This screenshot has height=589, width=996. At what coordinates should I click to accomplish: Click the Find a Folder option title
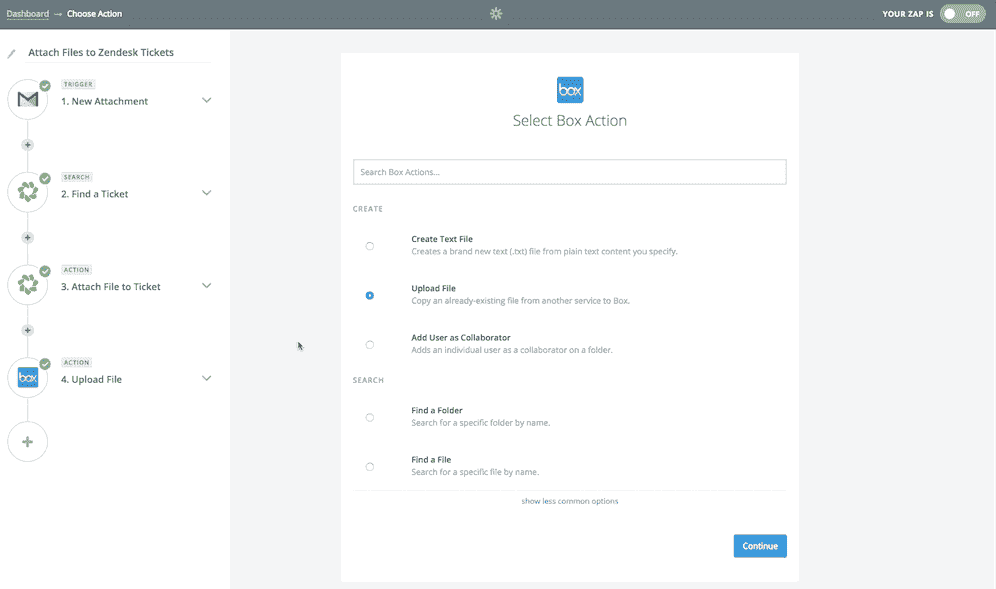[437, 410]
